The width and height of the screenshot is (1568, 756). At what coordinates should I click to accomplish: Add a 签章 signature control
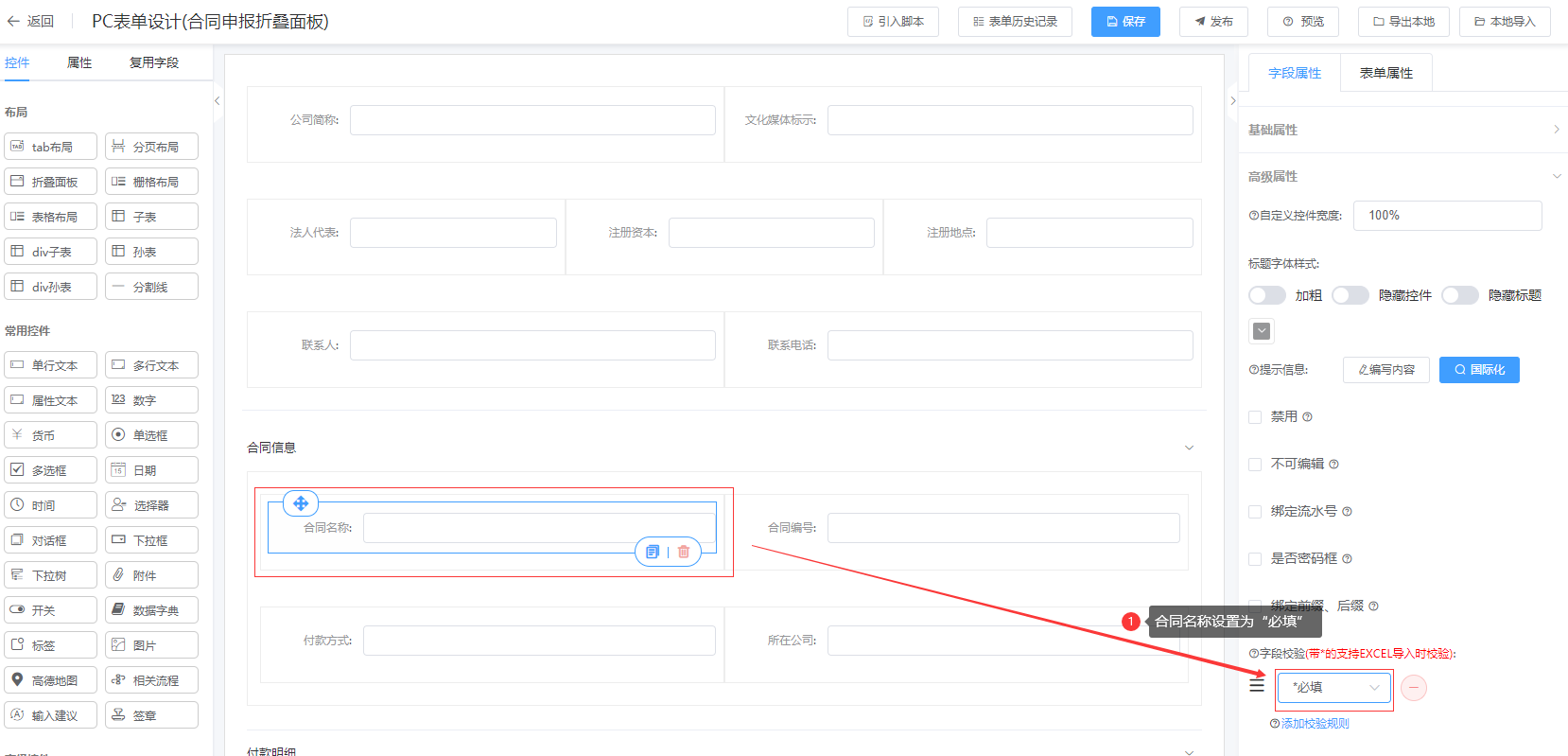click(x=151, y=715)
